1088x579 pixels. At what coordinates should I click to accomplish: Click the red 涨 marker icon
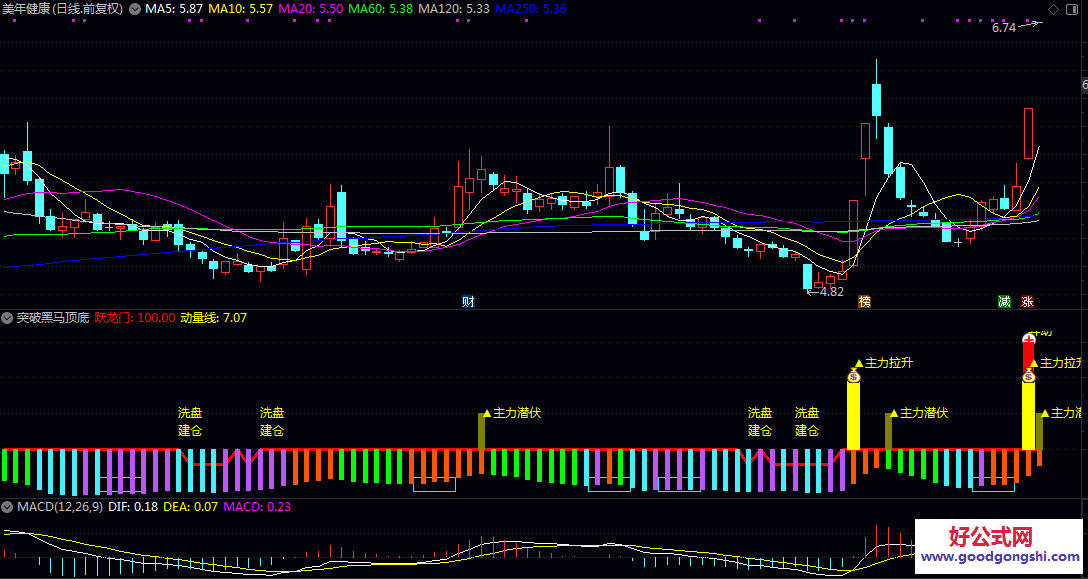pos(1027,301)
